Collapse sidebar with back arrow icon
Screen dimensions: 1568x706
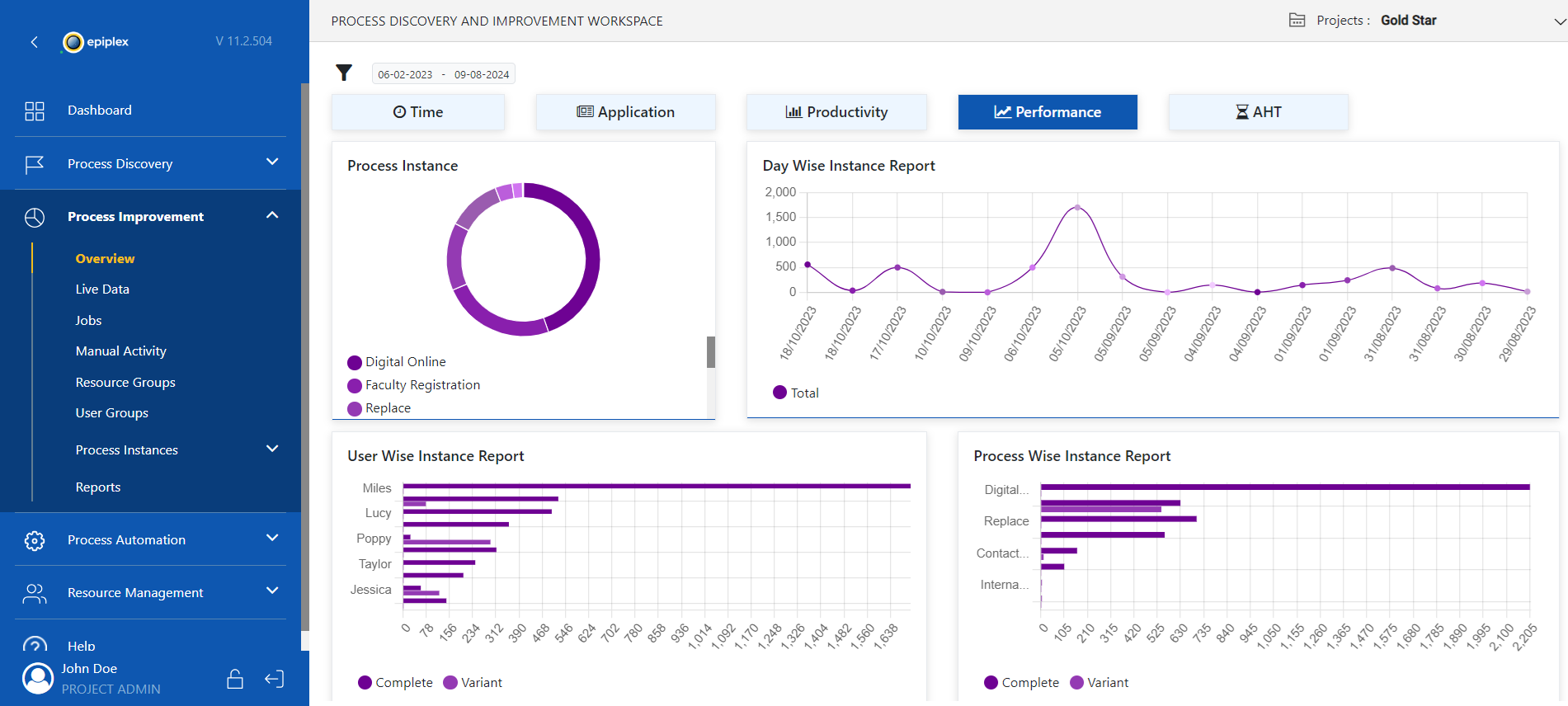coord(34,42)
